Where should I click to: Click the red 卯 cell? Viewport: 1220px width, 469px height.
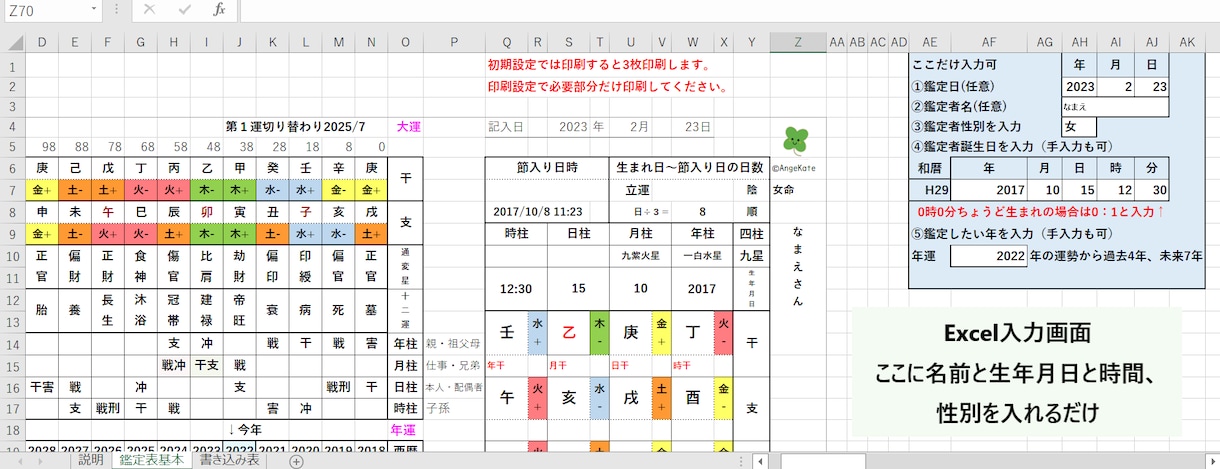(x=205, y=212)
